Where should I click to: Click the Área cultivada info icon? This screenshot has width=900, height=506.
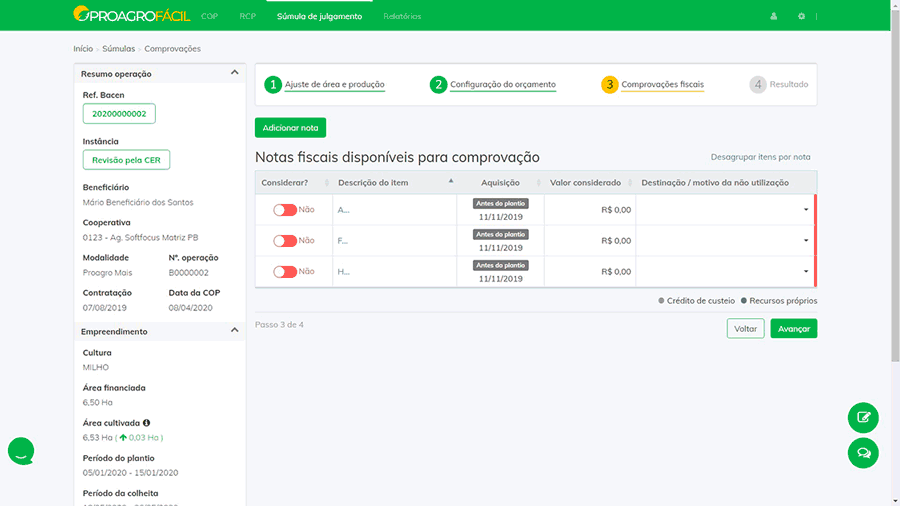pyautogui.click(x=146, y=423)
